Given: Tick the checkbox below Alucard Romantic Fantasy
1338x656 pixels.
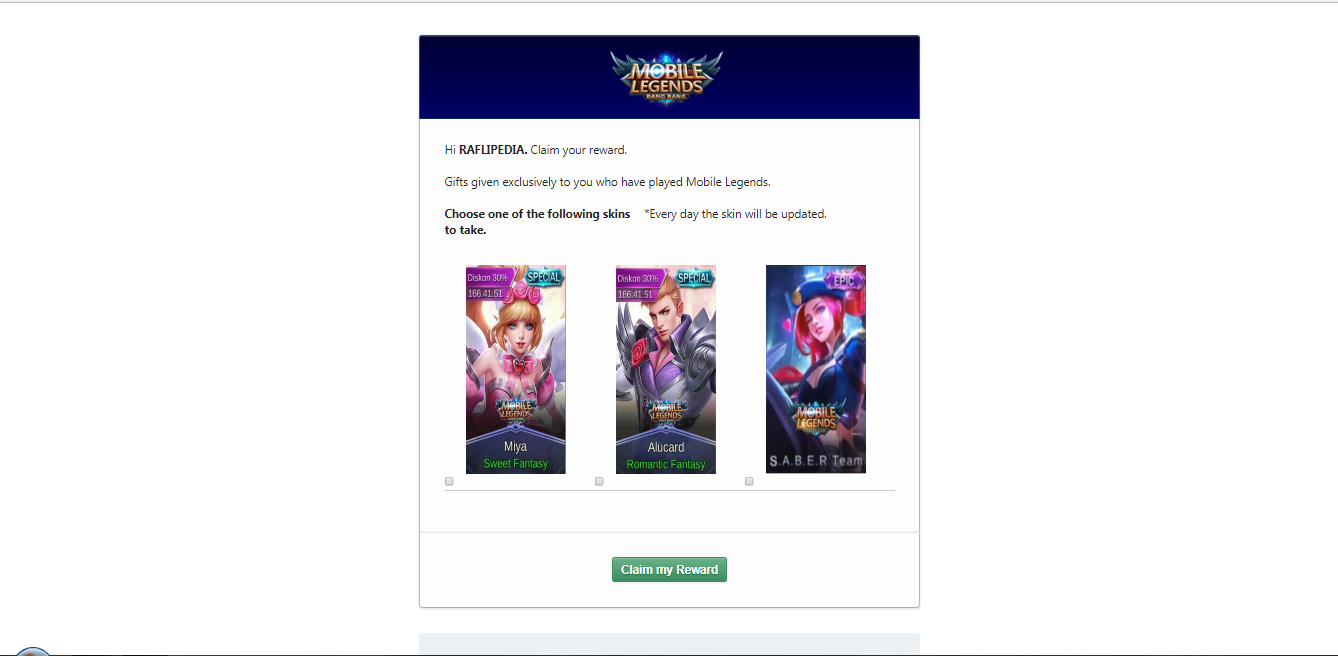Looking at the screenshot, I should coord(600,481).
